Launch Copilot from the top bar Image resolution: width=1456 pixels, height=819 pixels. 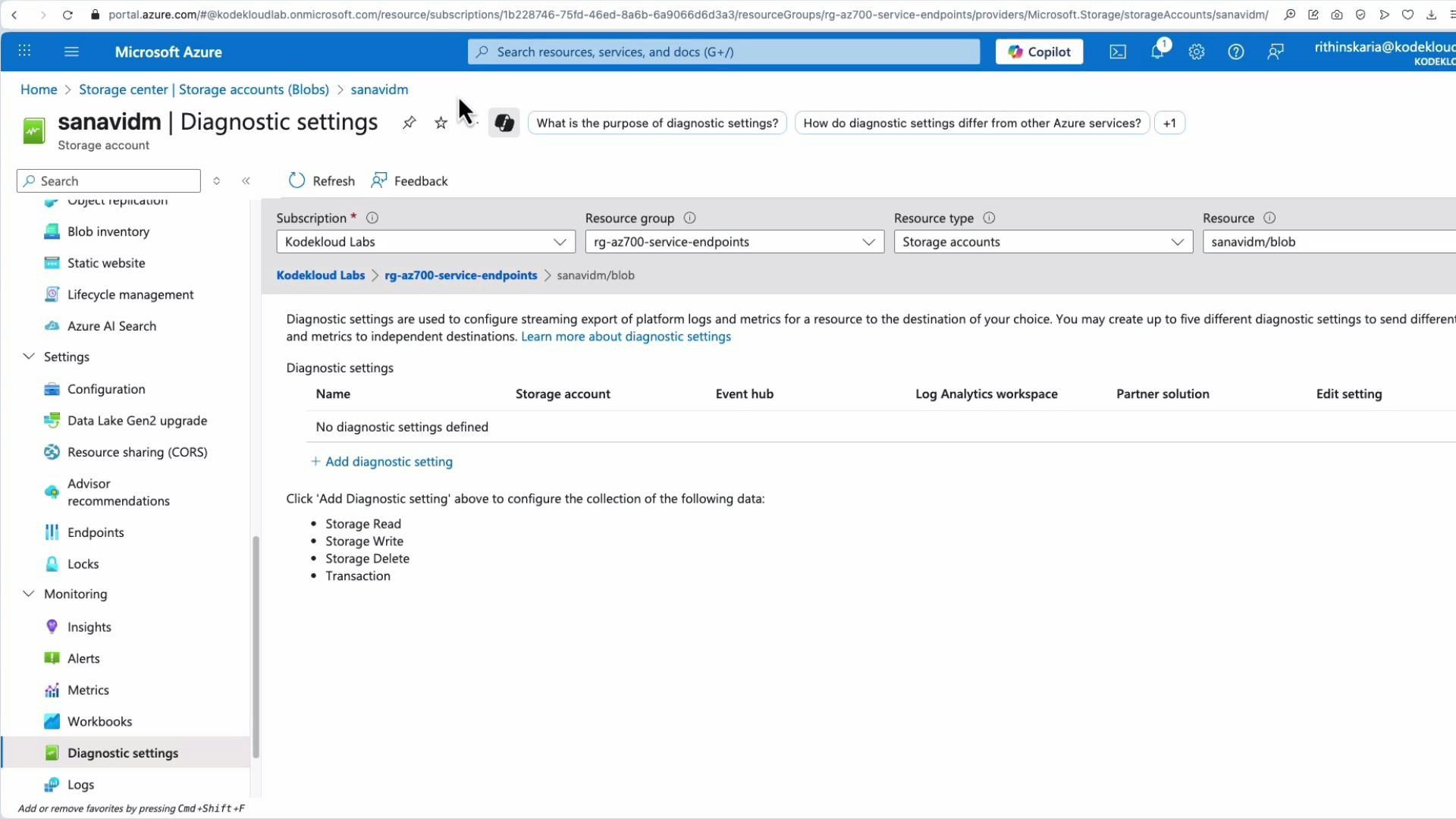(x=1038, y=52)
